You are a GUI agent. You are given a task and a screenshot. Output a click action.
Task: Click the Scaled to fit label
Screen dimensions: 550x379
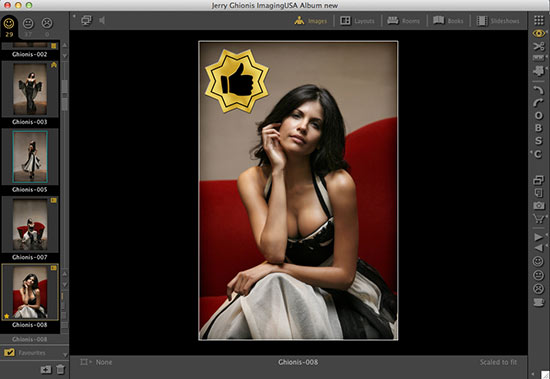point(498,362)
